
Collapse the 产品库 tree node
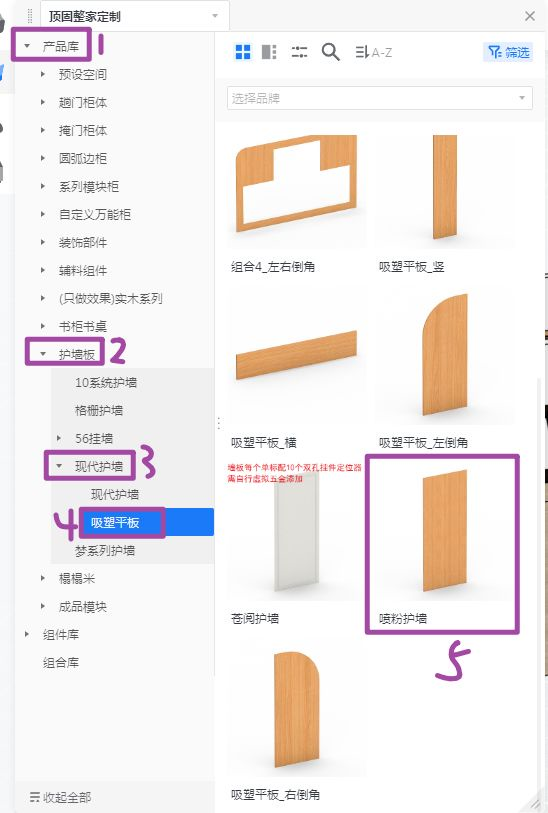point(27,46)
